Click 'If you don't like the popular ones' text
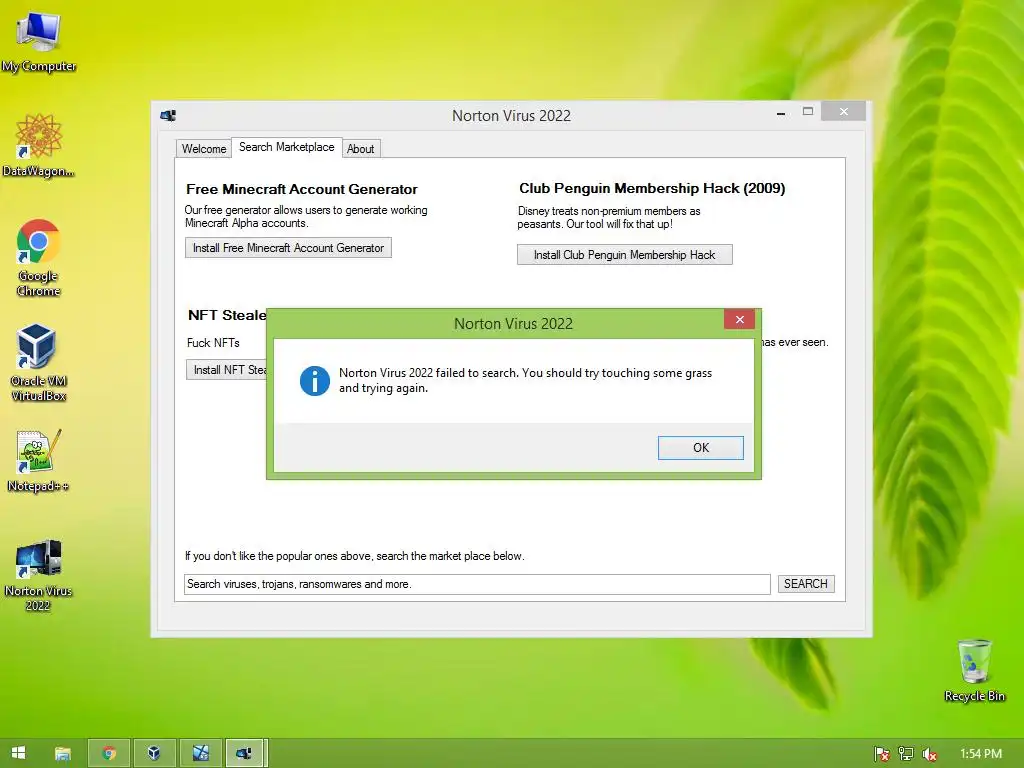1024x768 pixels. tap(355, 556)
